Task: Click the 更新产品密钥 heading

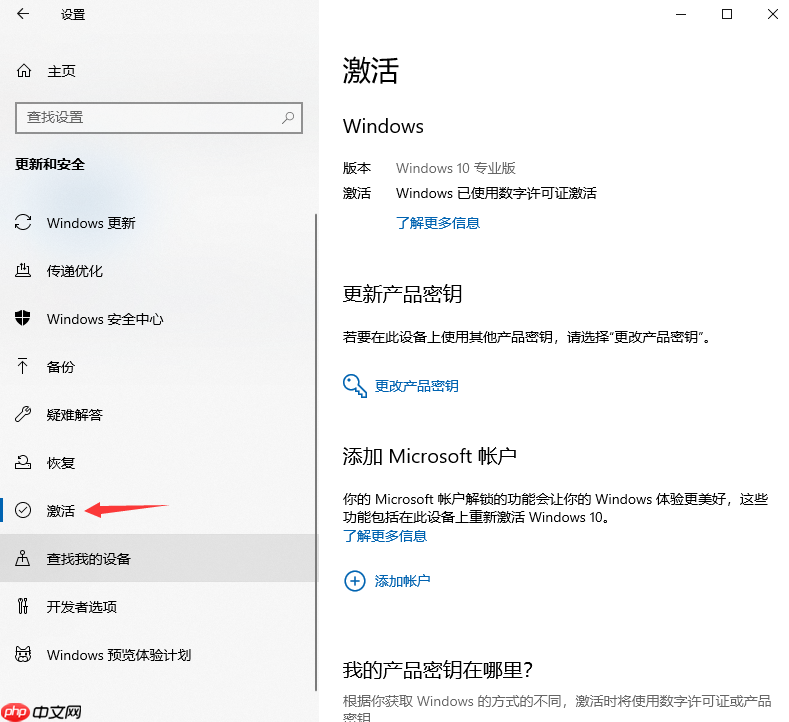Action: click(403, 294)
